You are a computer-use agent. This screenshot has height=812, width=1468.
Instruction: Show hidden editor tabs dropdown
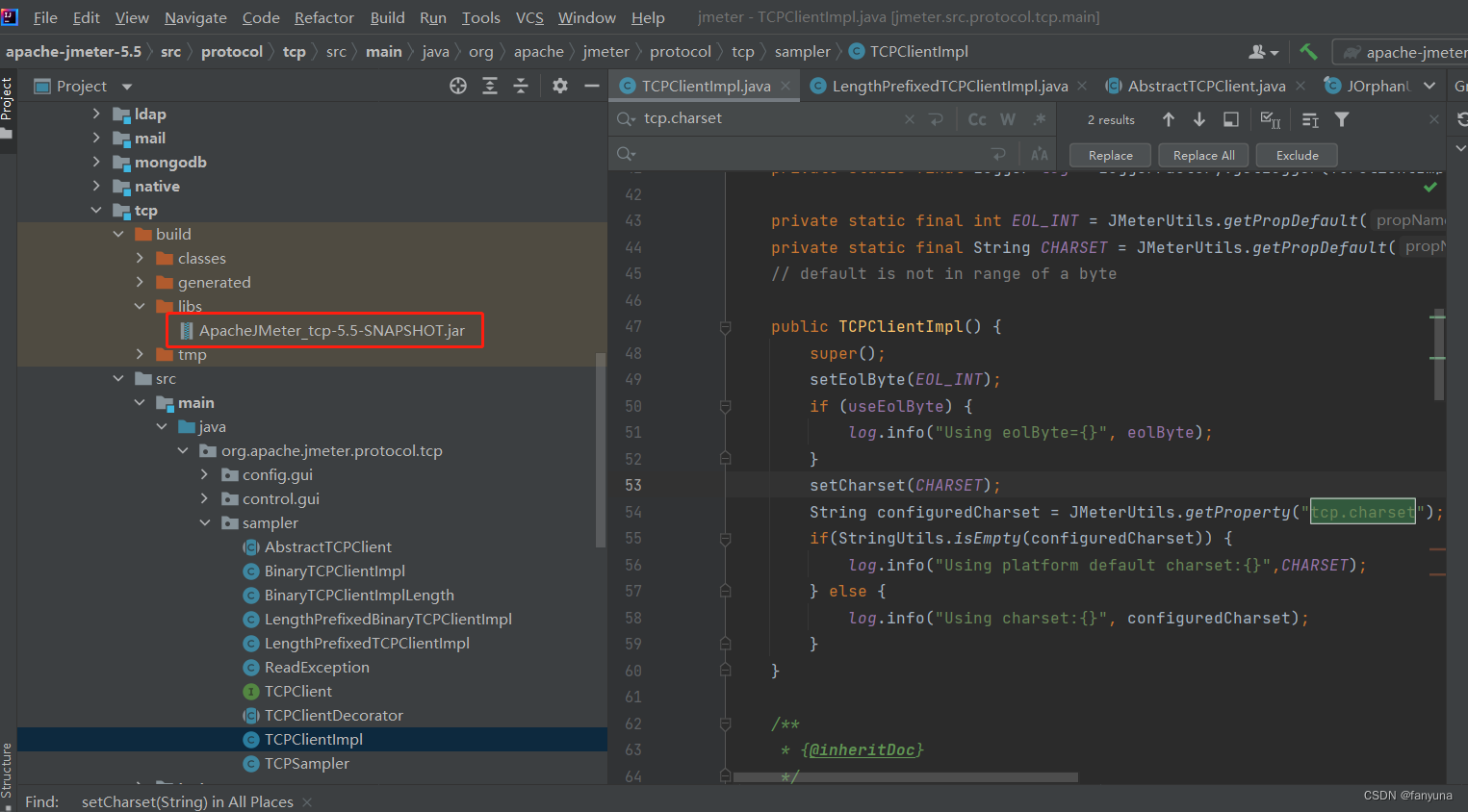(x=1429, y=86)
